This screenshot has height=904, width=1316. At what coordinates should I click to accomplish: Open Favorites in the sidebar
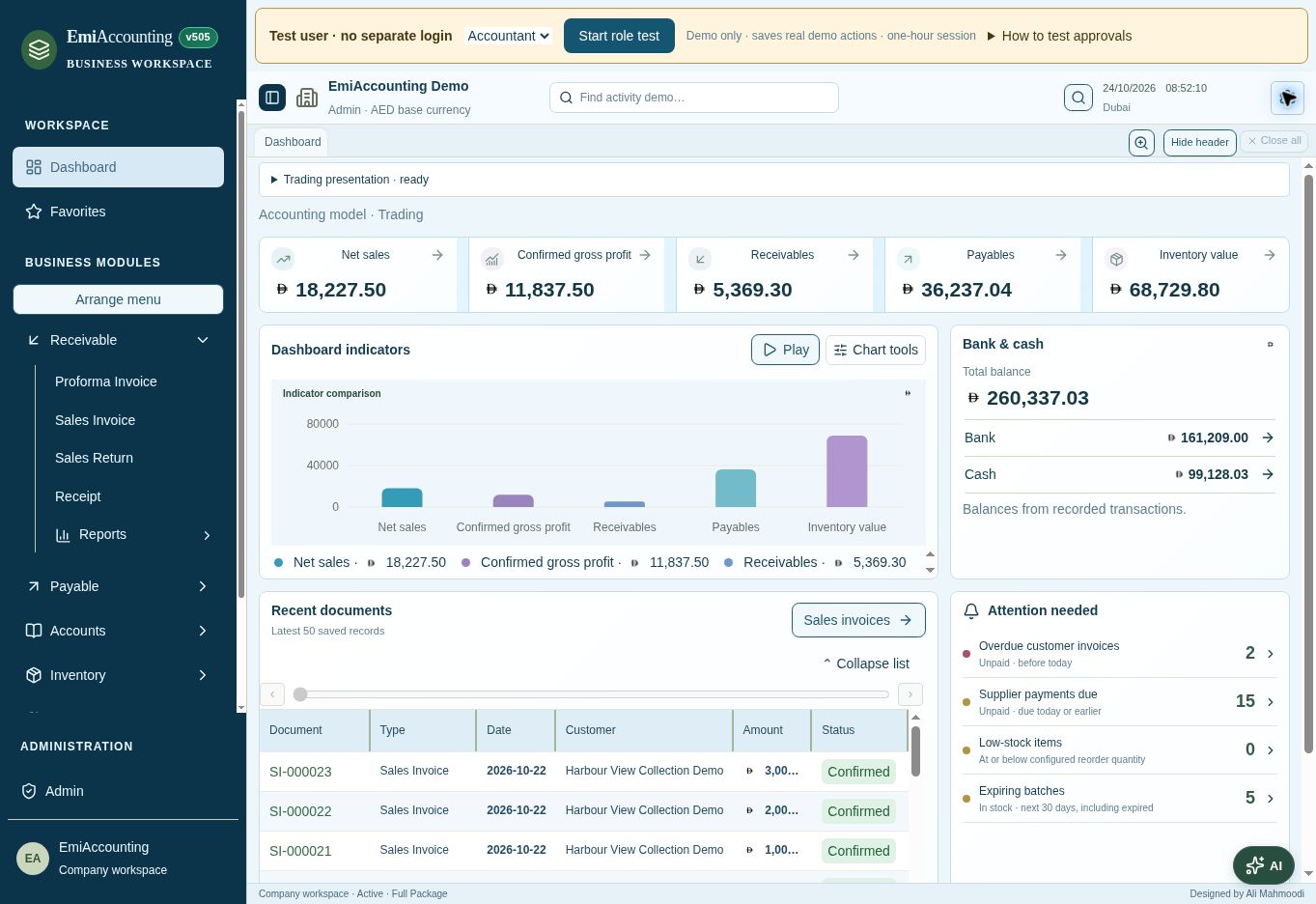[x=118, y=212]
